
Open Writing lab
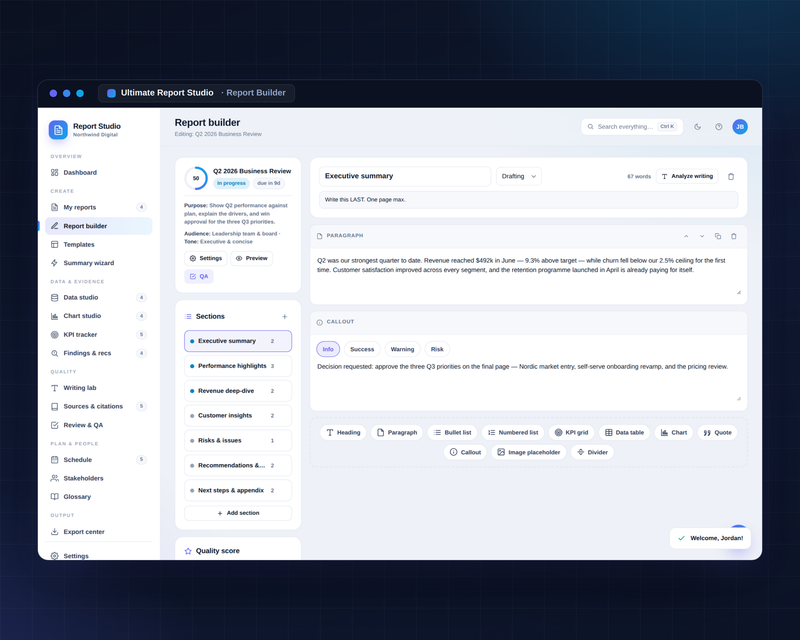[x=98, y=388]
